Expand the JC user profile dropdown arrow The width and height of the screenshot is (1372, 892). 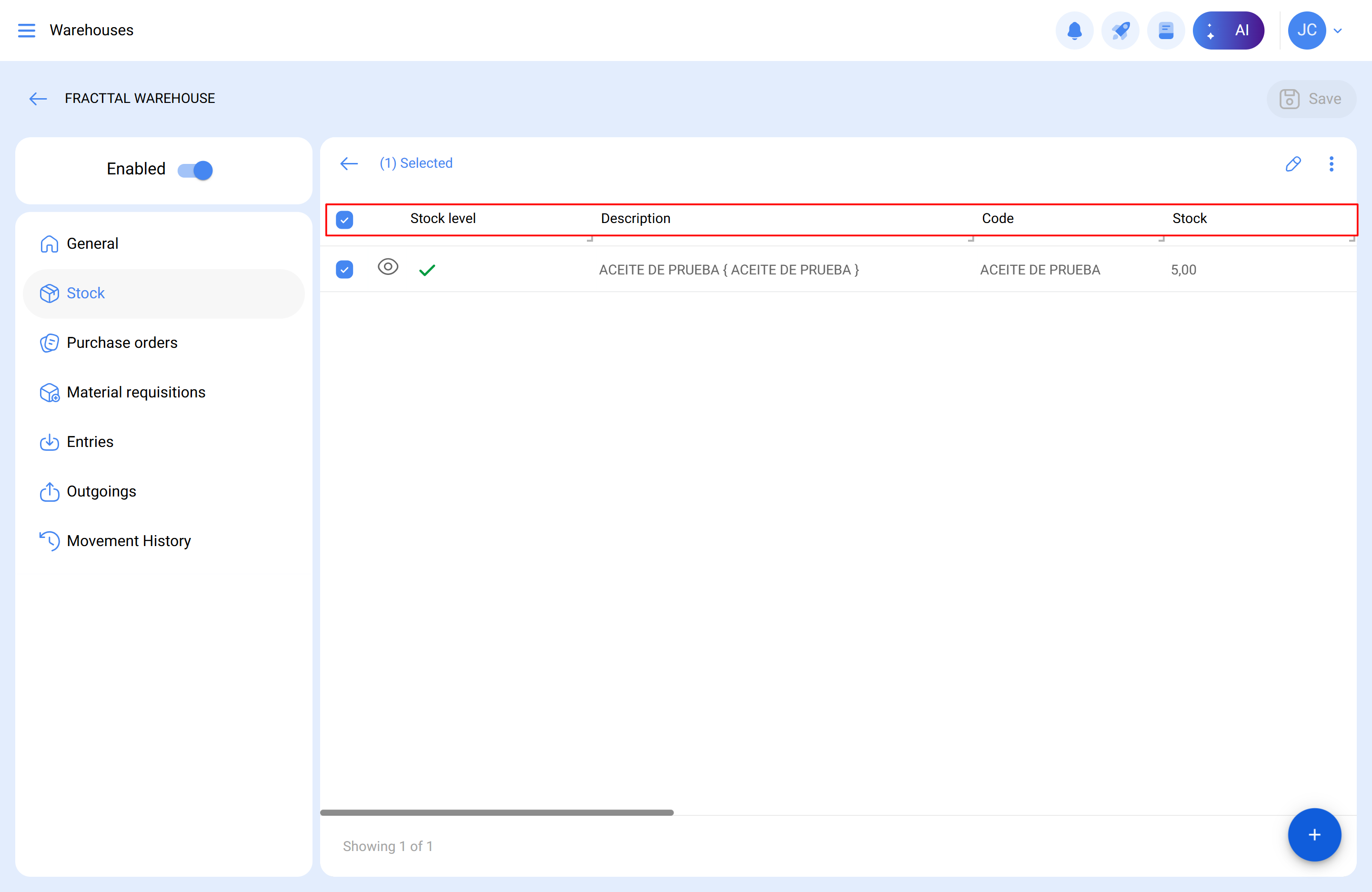[1338, 30]
